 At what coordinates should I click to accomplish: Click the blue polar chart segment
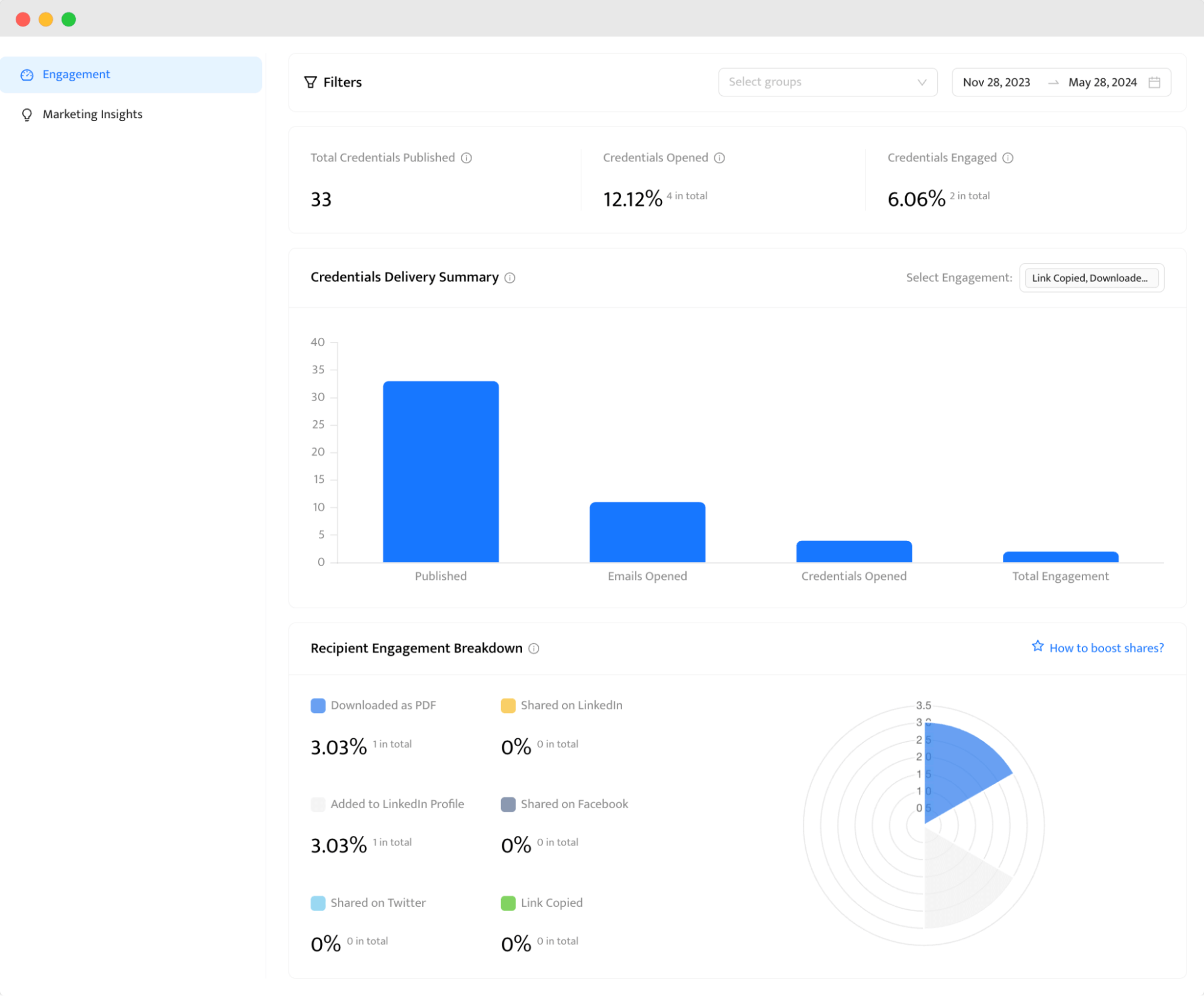coord(958,768)
